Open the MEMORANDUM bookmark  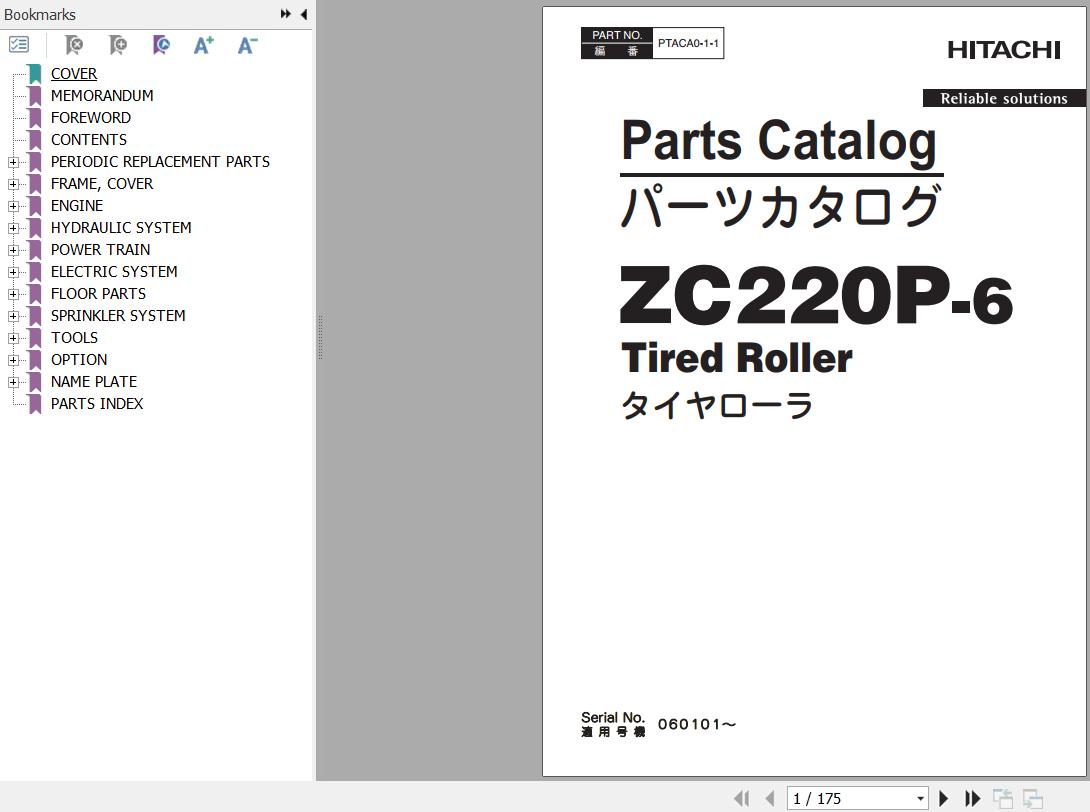(102, 96)
